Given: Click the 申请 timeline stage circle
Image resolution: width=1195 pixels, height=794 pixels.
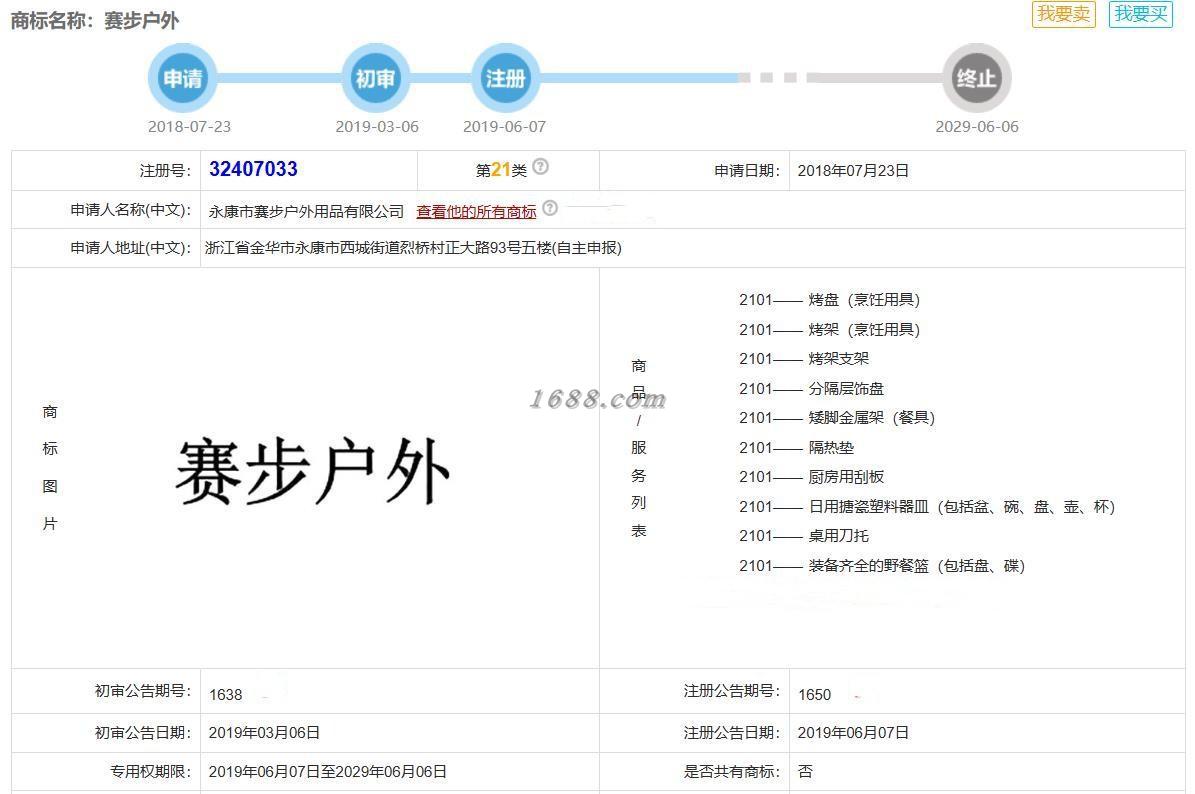Looking at the screenshot, I should pos(182,78).
